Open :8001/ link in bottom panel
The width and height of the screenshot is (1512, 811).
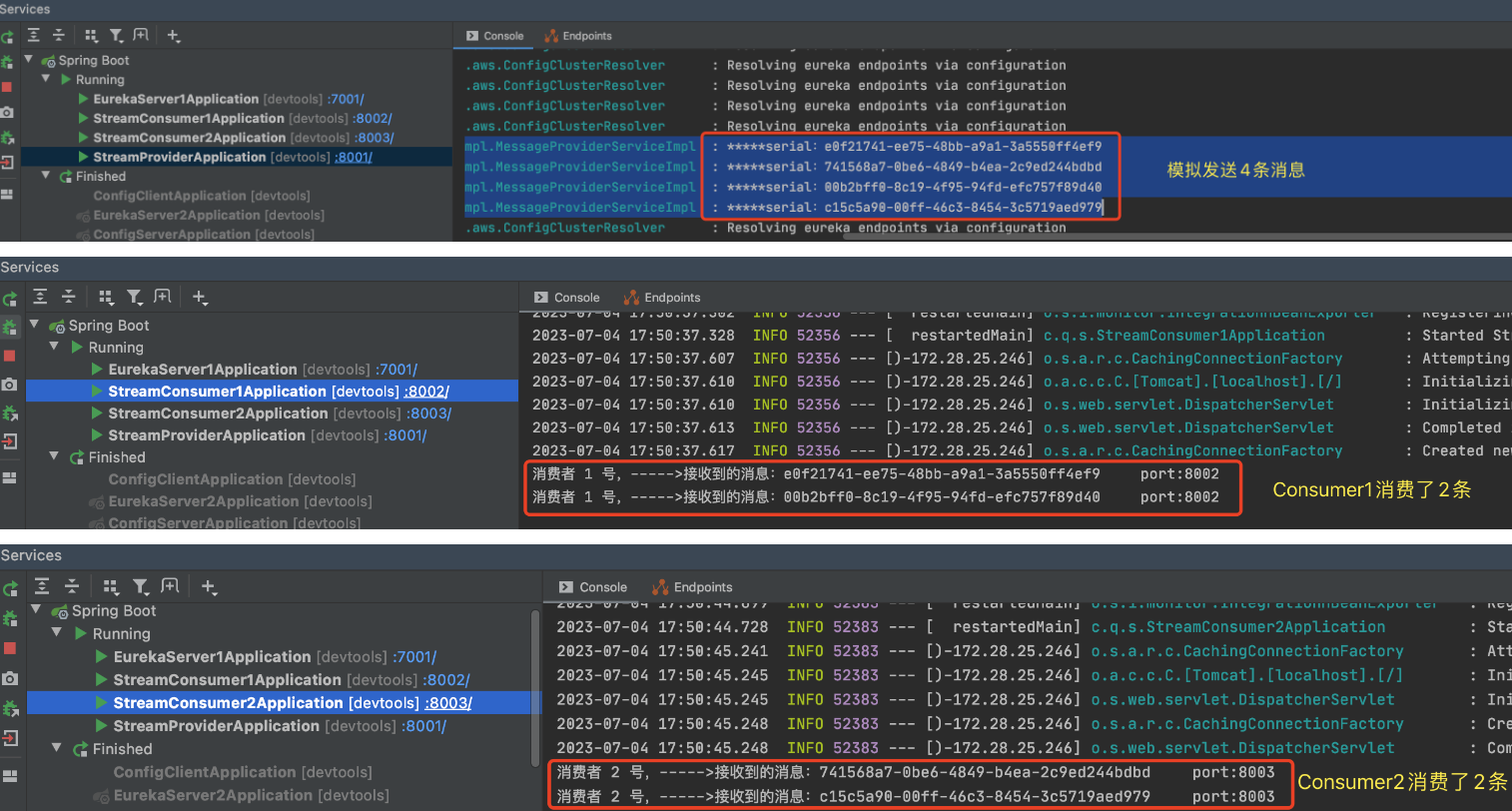pyautogui.click(x=424, y=726)
